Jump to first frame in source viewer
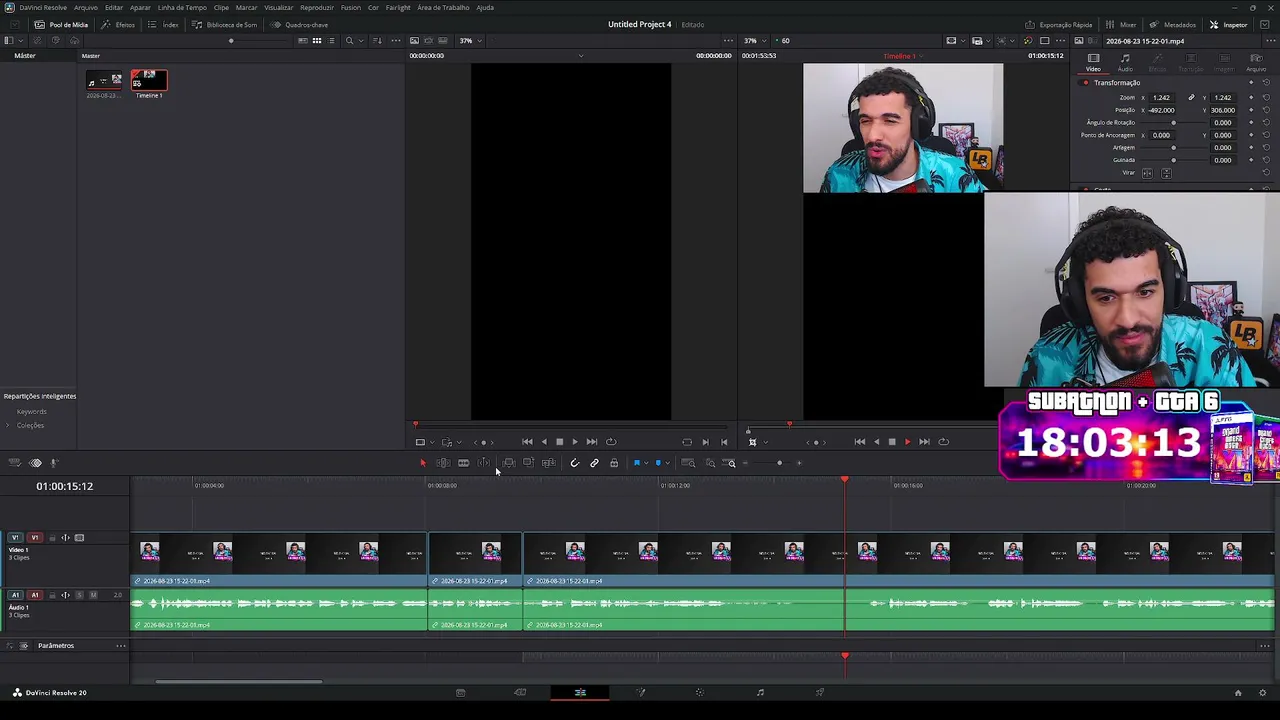The width and height of the screenshot is (1280, 720). [x=527, y=442]
